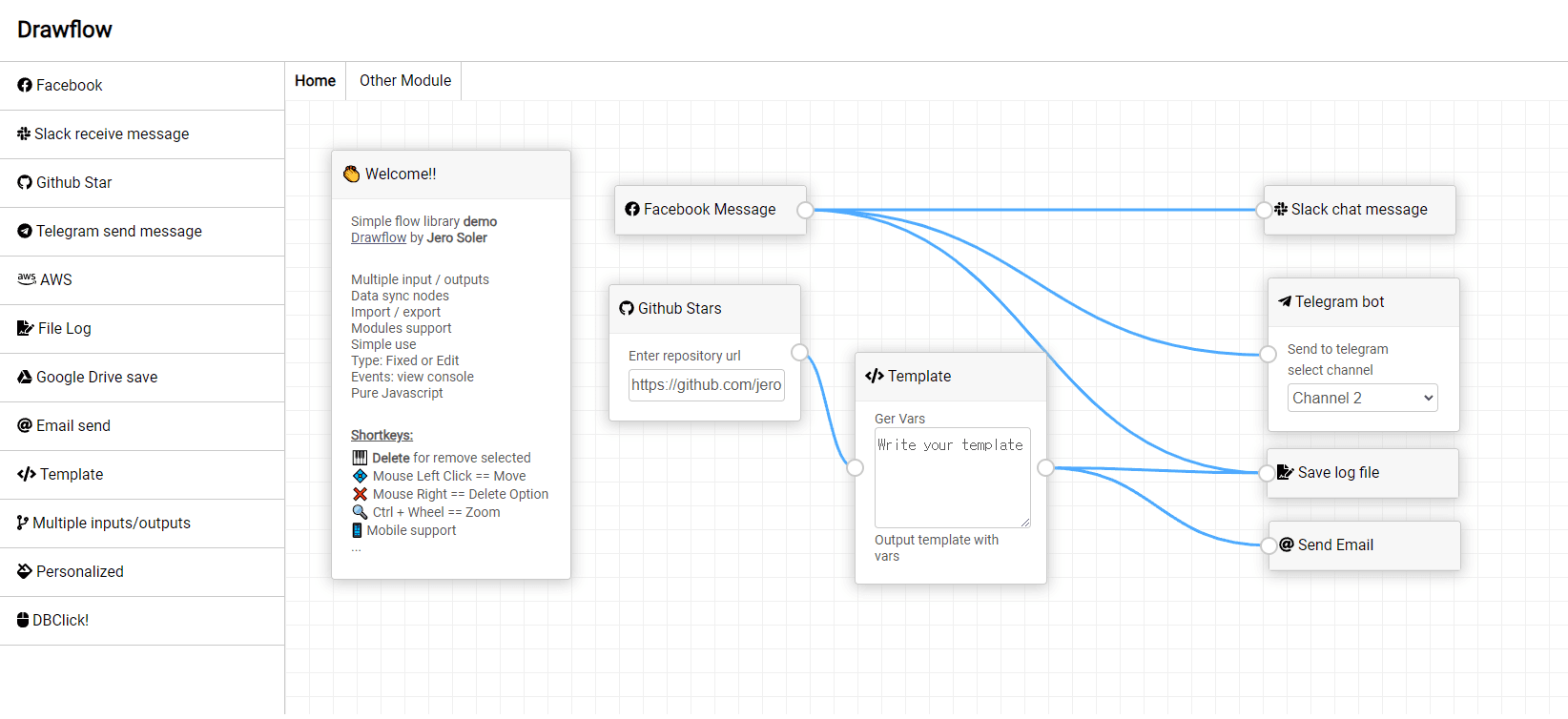Viewport: 1568px width, 719px height.
Task: Click the phone icon beside Mobile support
Action: point(357,530)
